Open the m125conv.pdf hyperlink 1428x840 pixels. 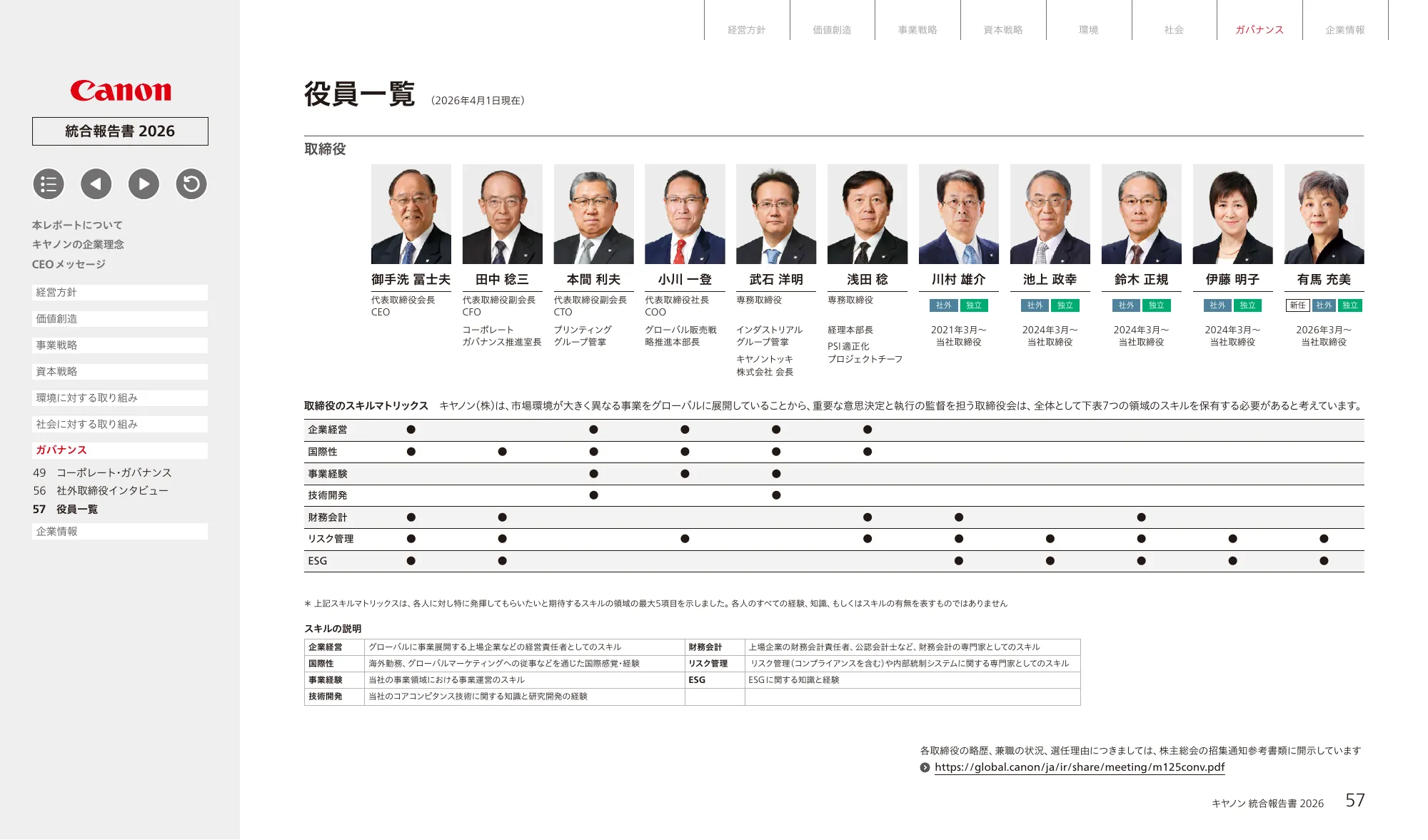pos(1080,767)
